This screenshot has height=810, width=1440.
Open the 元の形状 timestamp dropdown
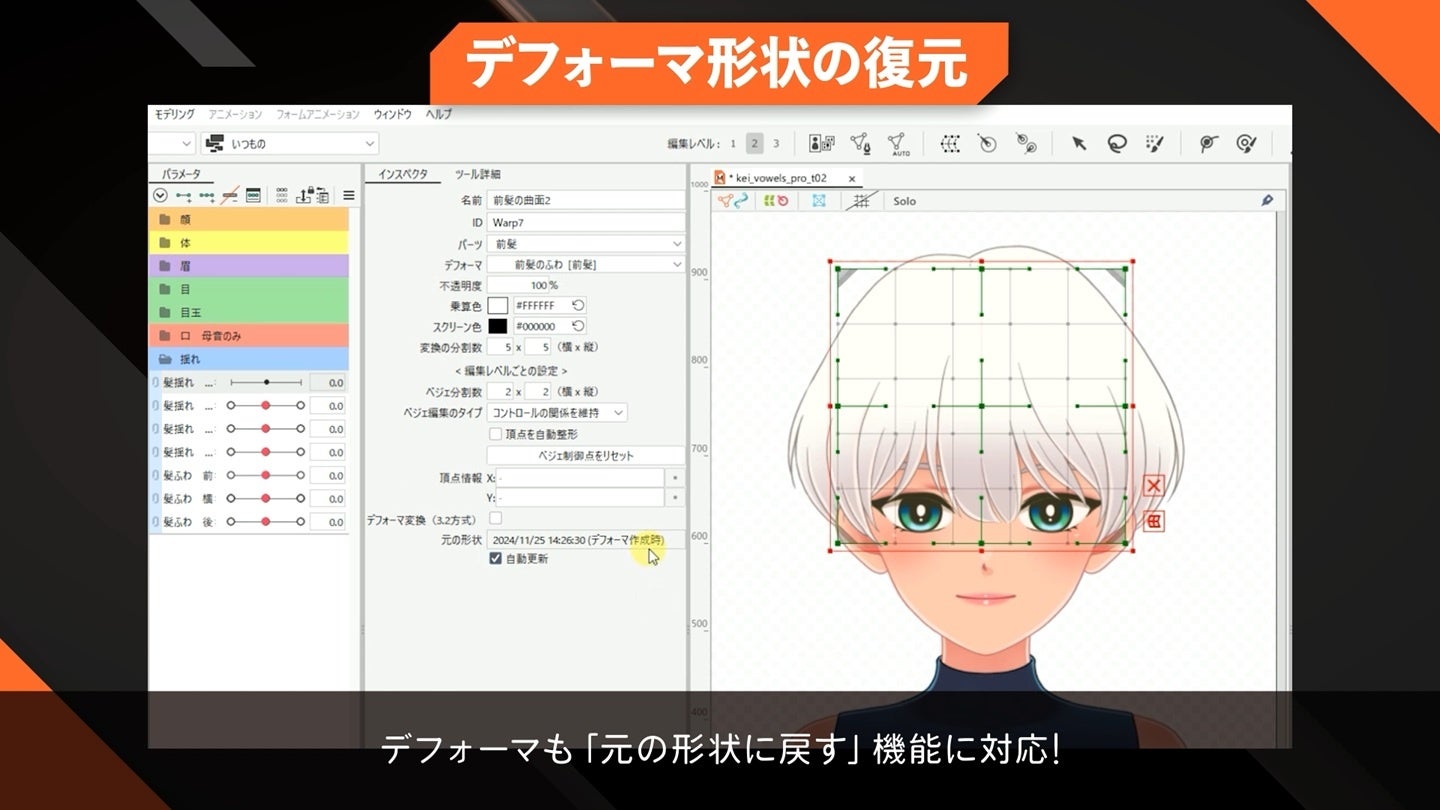coord(586,540)
